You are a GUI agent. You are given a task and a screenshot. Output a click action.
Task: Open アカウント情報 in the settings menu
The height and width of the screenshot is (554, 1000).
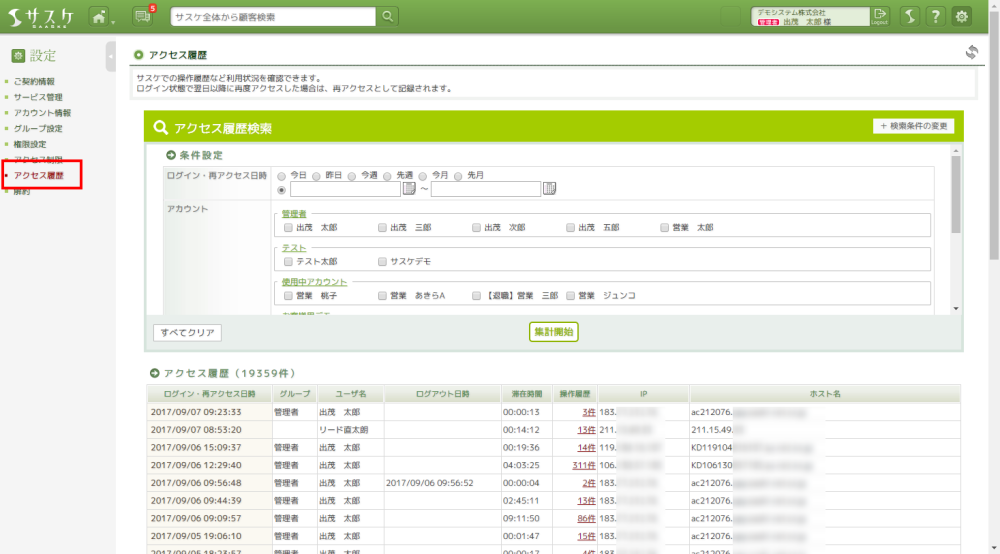(42, 113)
